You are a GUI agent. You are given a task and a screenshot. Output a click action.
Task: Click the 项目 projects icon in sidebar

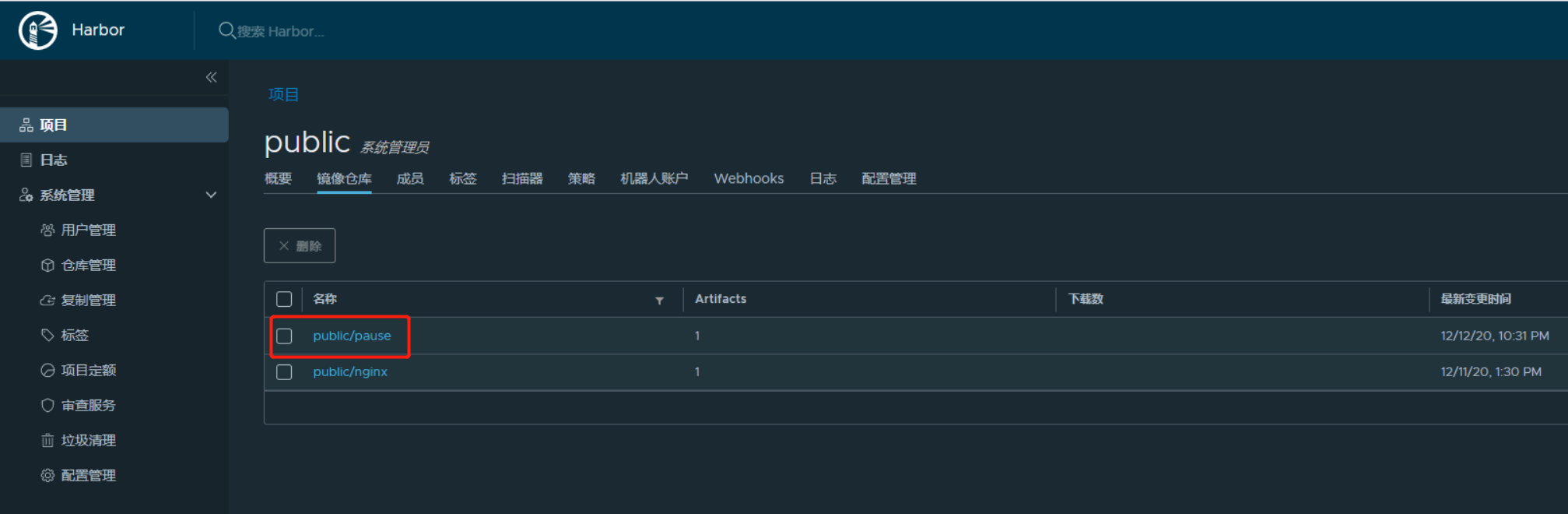point(26,125)
